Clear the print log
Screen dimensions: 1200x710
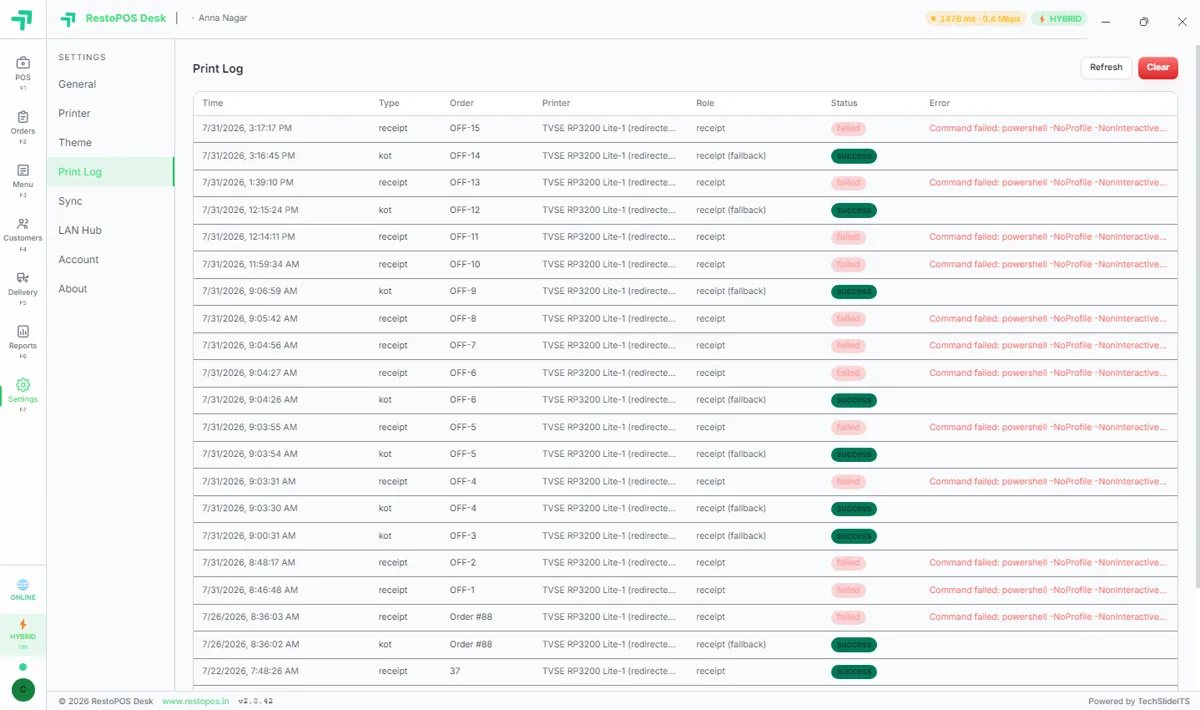1158,67
